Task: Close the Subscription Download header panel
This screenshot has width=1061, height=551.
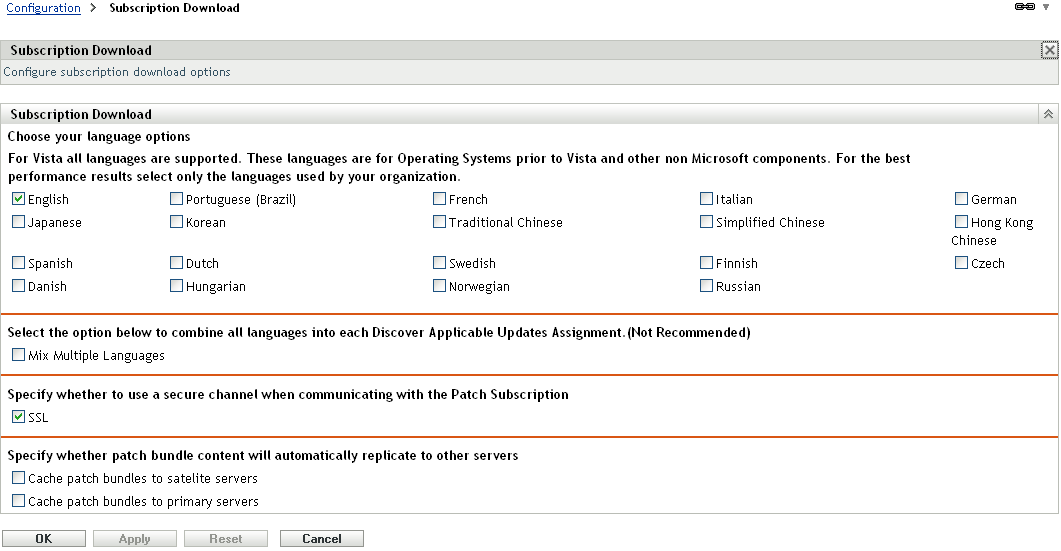Action: point(1049,50)
